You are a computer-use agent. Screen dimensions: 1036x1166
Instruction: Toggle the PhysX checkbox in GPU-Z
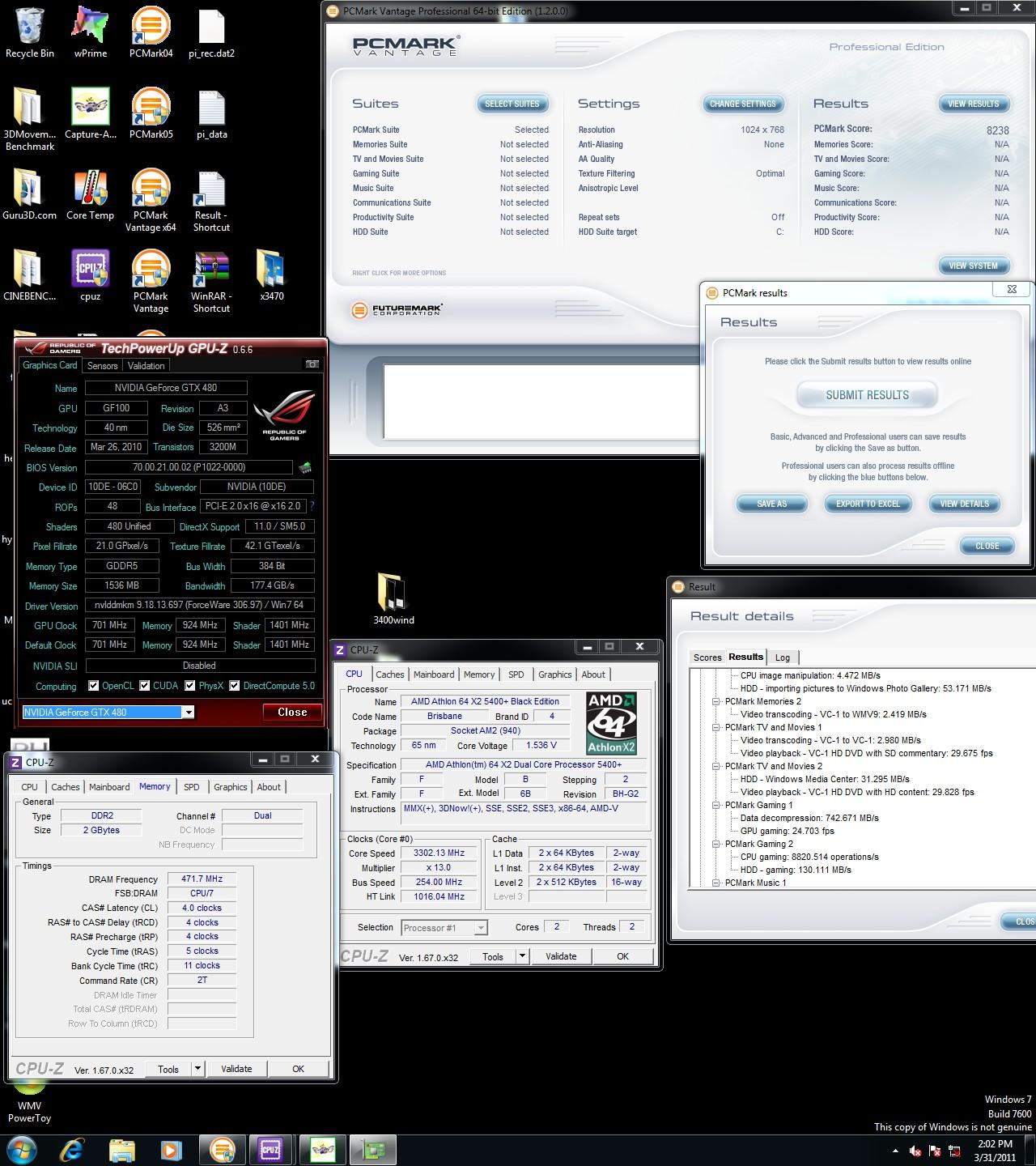pos(189,686)
